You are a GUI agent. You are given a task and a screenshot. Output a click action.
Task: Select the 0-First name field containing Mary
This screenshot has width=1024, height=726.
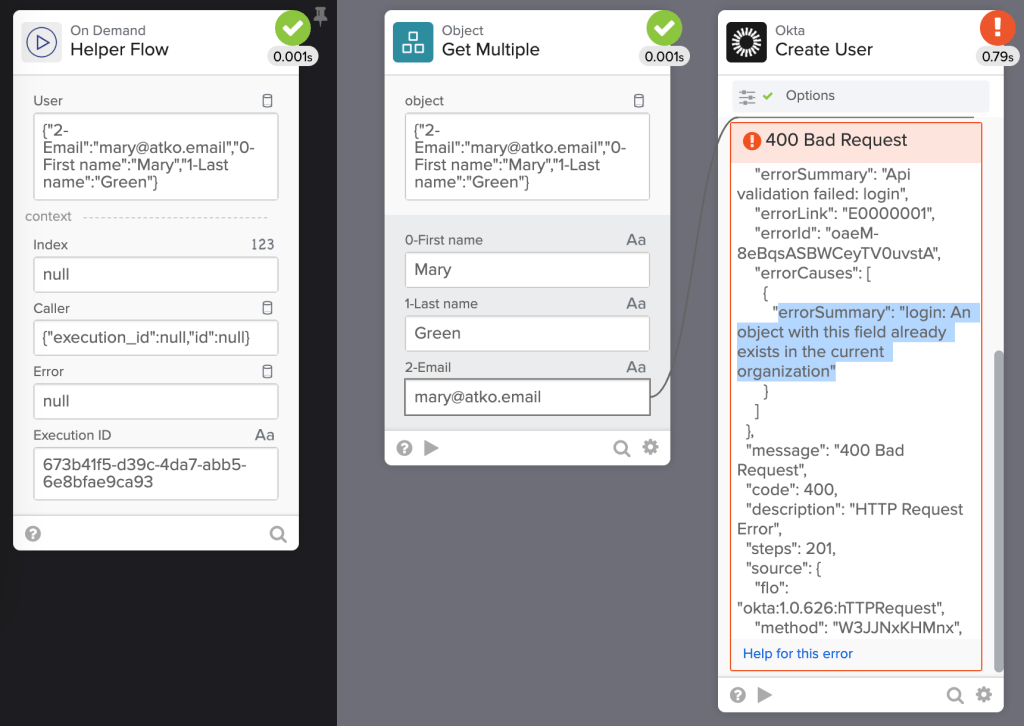526,270
